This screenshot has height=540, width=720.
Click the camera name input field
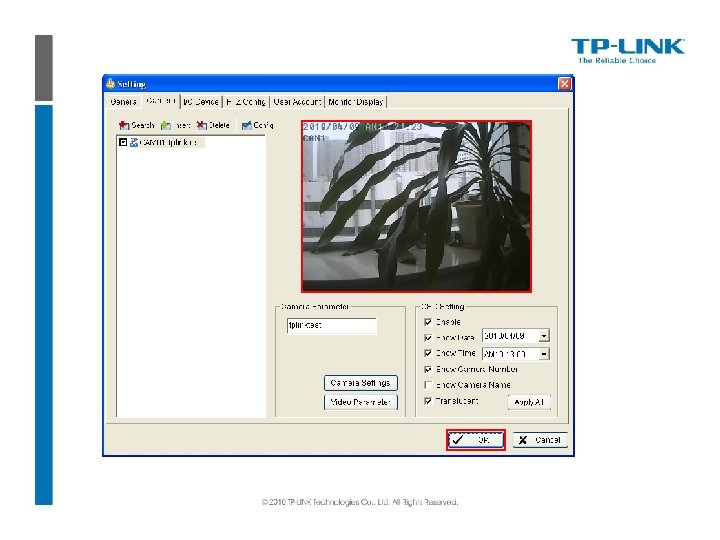point(331,326)
